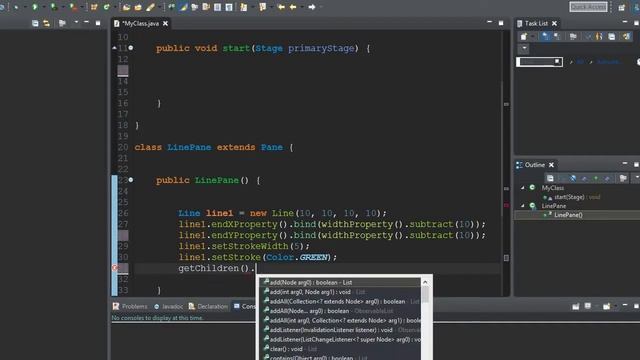Click the green Run button in toolbar
This screenshot has height=360, width=640.
pos(35,7)
